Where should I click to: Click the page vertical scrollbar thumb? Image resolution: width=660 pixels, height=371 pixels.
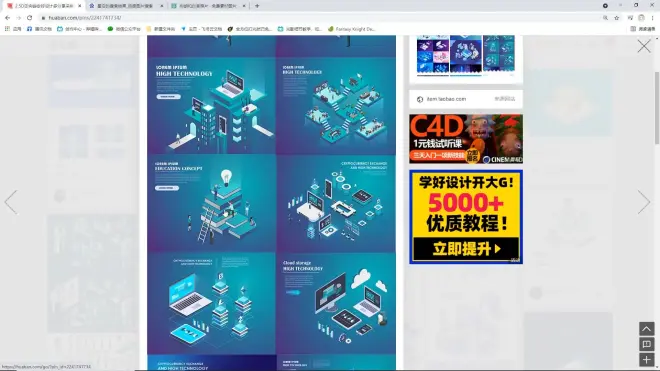pos(657,107)
